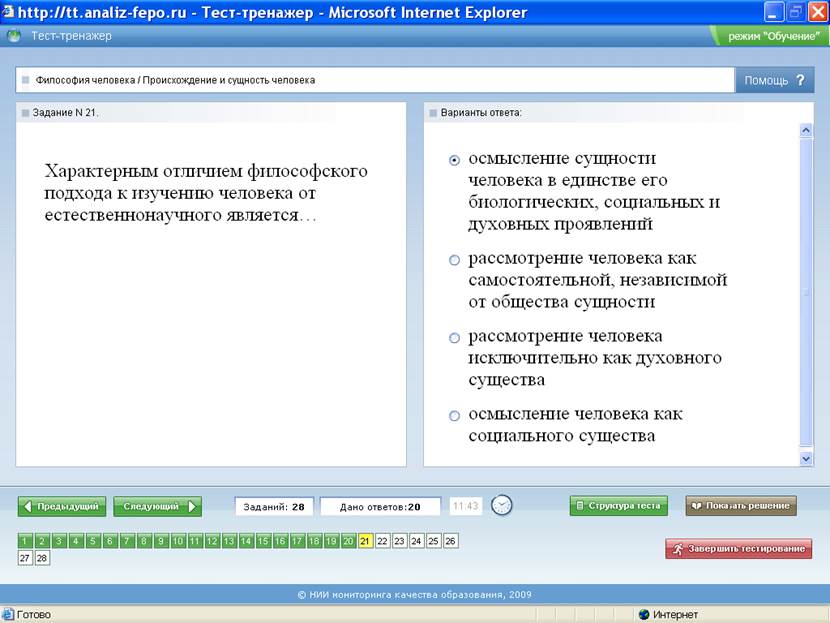Click the right arrow on Следующий button
This screenshot has width=830, height=623.
[192, 507]
